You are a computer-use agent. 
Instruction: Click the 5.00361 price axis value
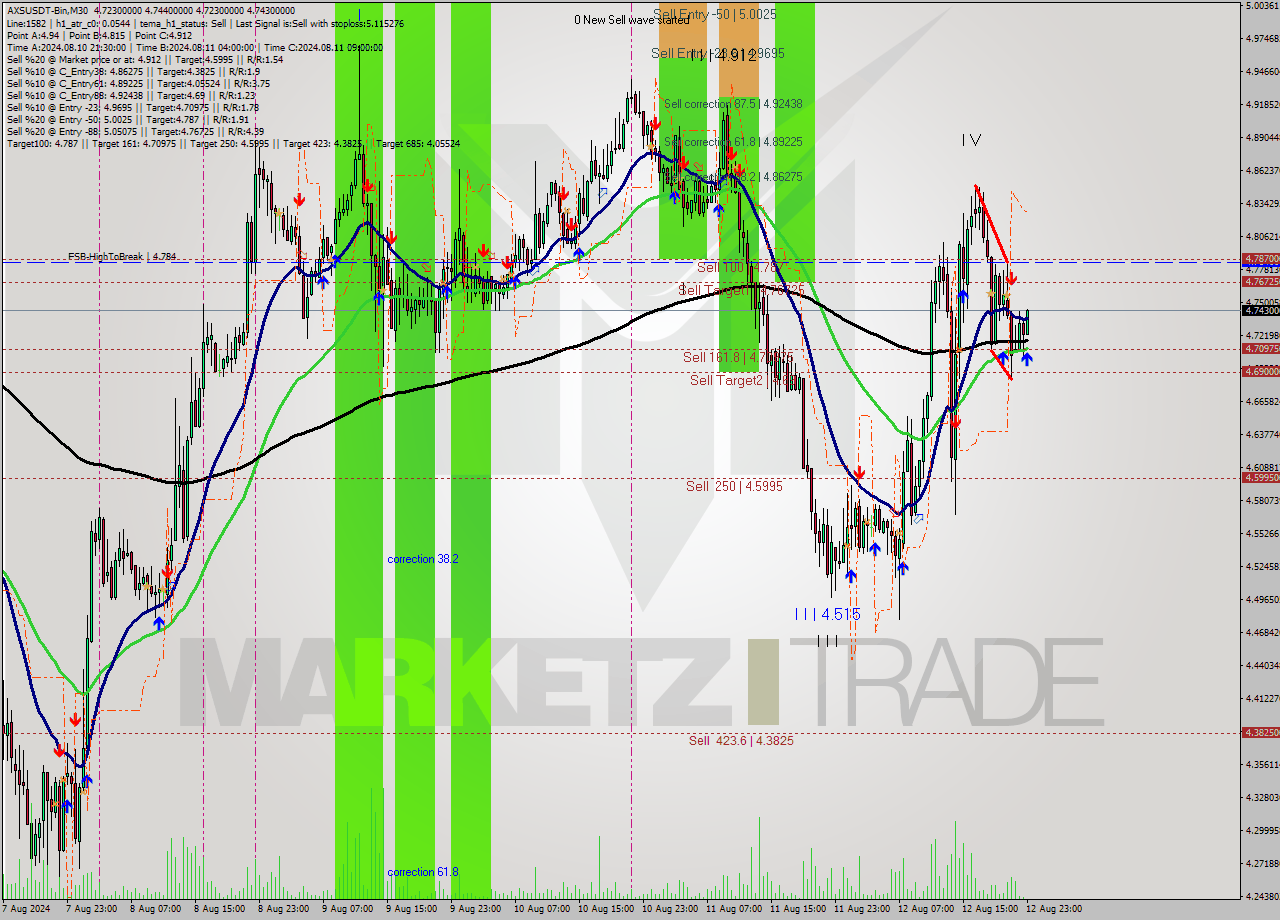(1262, 5)
